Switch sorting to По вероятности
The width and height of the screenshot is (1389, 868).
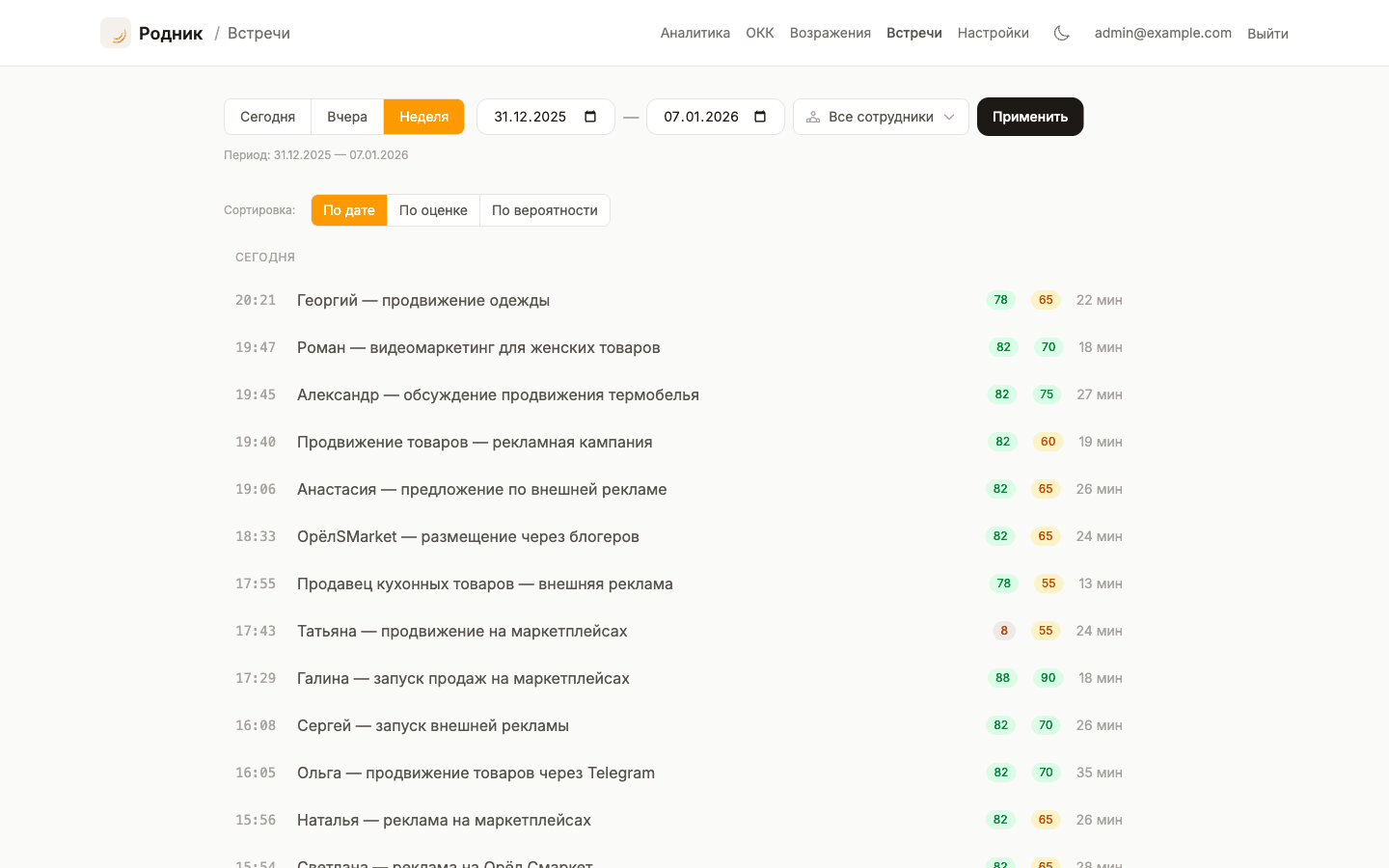coord(544,209)
